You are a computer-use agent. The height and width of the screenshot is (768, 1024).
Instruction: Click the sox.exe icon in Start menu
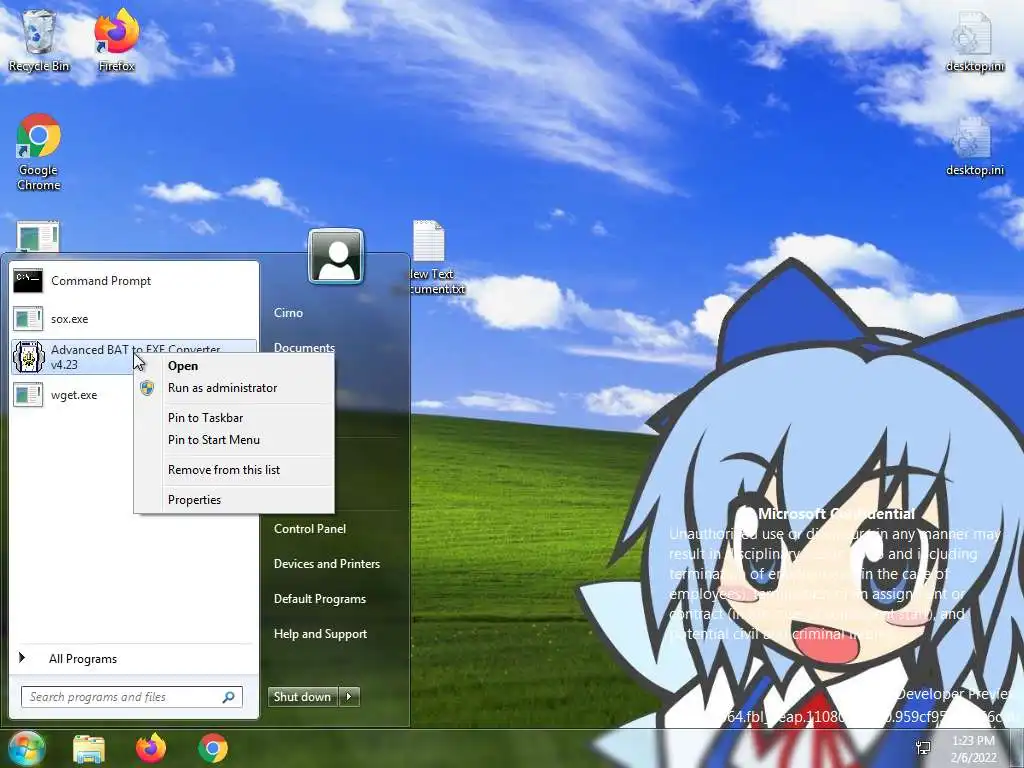click(28, 319)
